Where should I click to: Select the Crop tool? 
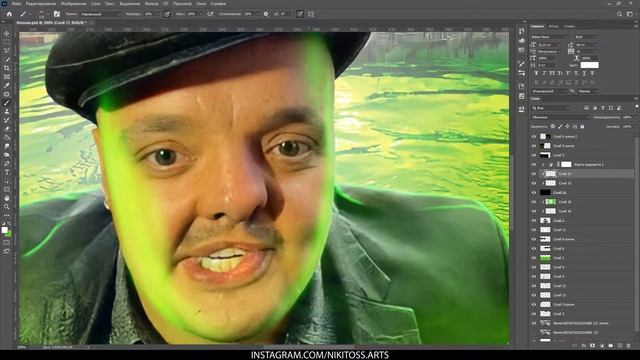[7, 68]
